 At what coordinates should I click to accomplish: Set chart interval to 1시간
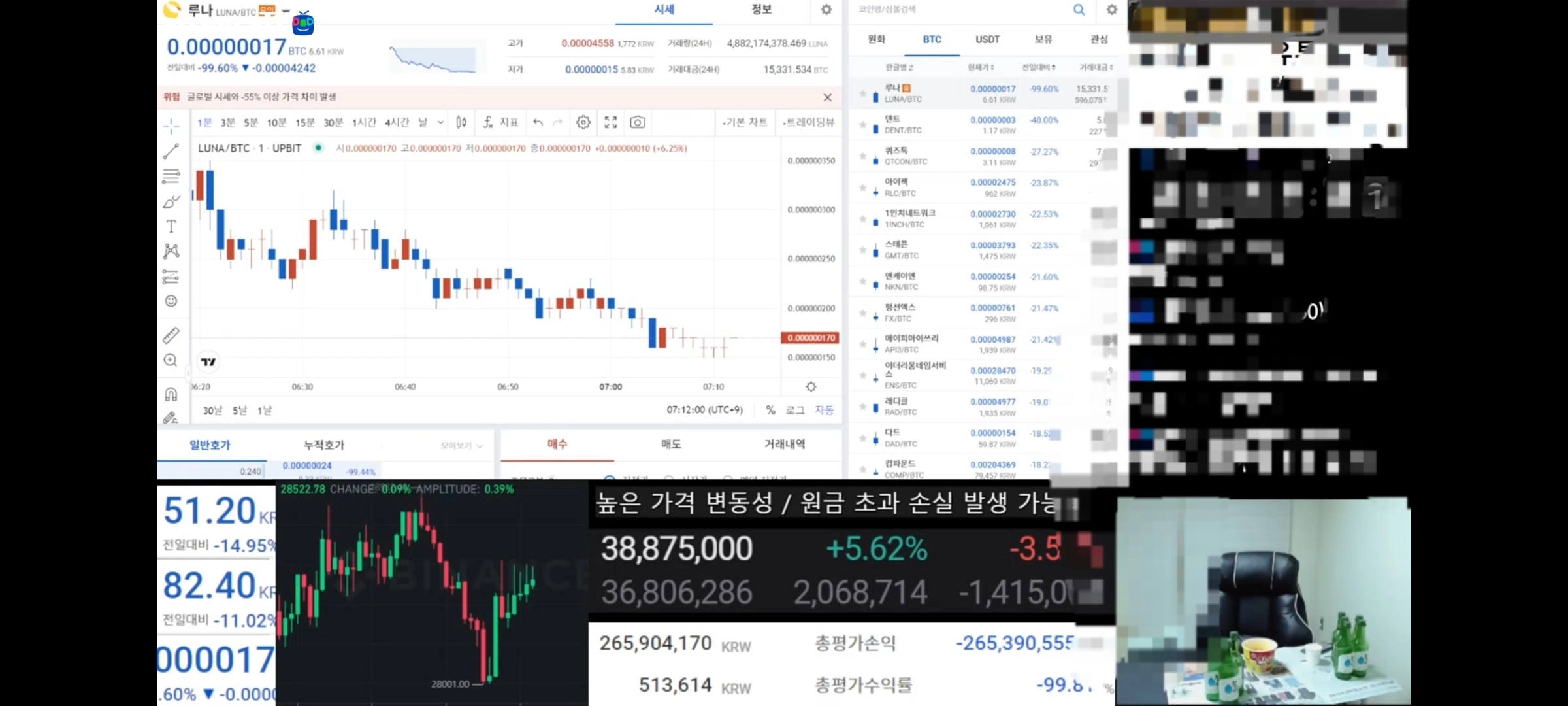pos(365,122)
